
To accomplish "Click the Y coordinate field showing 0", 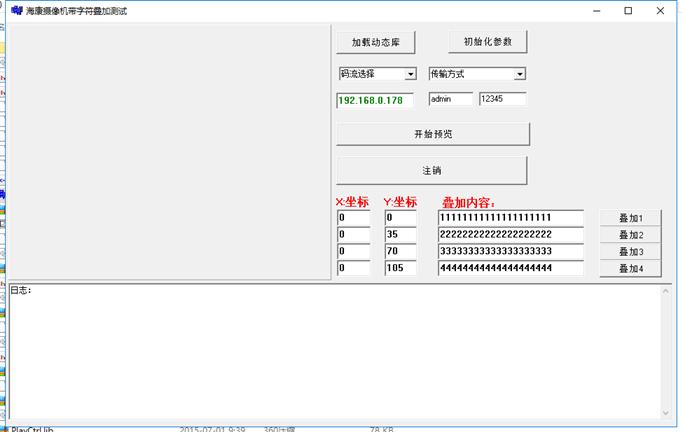I will coord(401,218).
